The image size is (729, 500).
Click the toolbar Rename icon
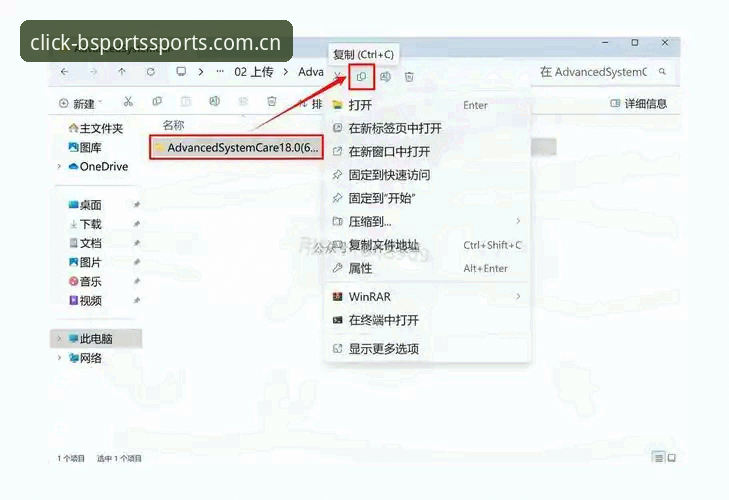point(214,101)
